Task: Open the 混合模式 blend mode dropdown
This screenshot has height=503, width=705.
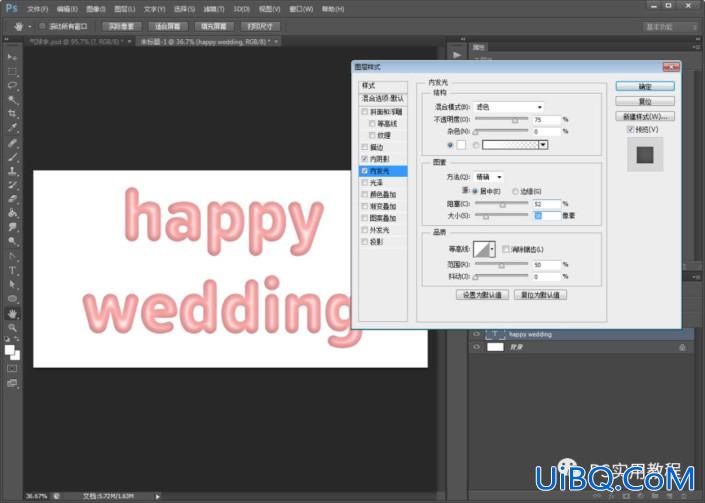Action: tap(509, 107)
